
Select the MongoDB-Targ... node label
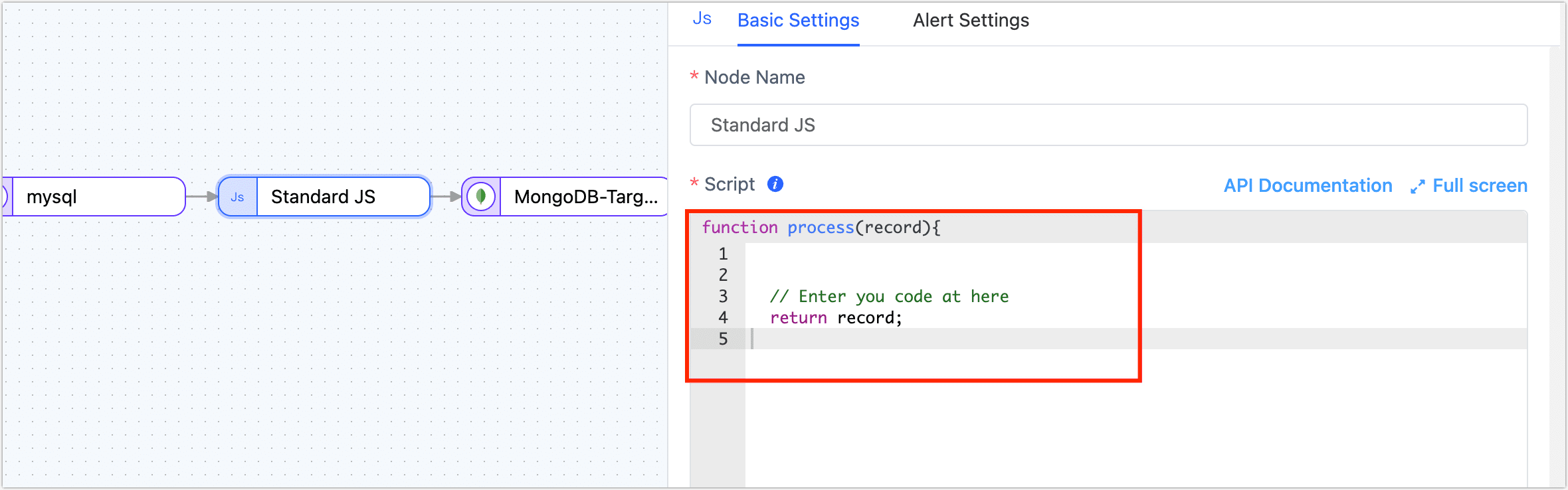[585, 197]
